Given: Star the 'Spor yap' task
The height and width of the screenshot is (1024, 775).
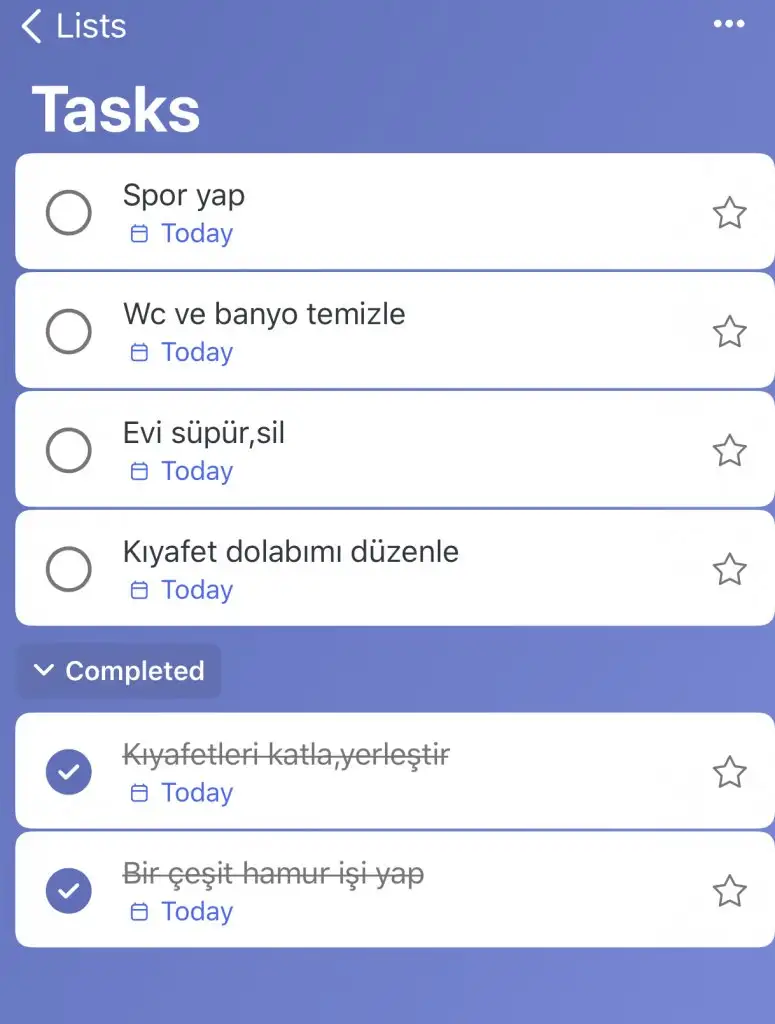Looking at the screenshot, I should (x=729, y=213).
